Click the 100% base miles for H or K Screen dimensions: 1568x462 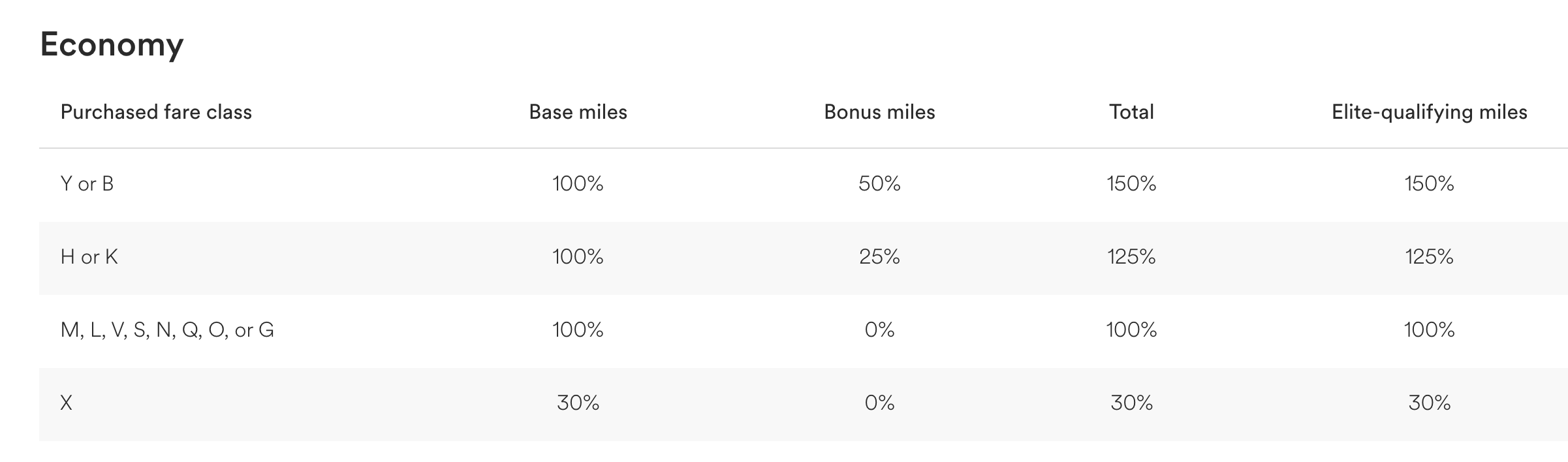click(578, 257)
